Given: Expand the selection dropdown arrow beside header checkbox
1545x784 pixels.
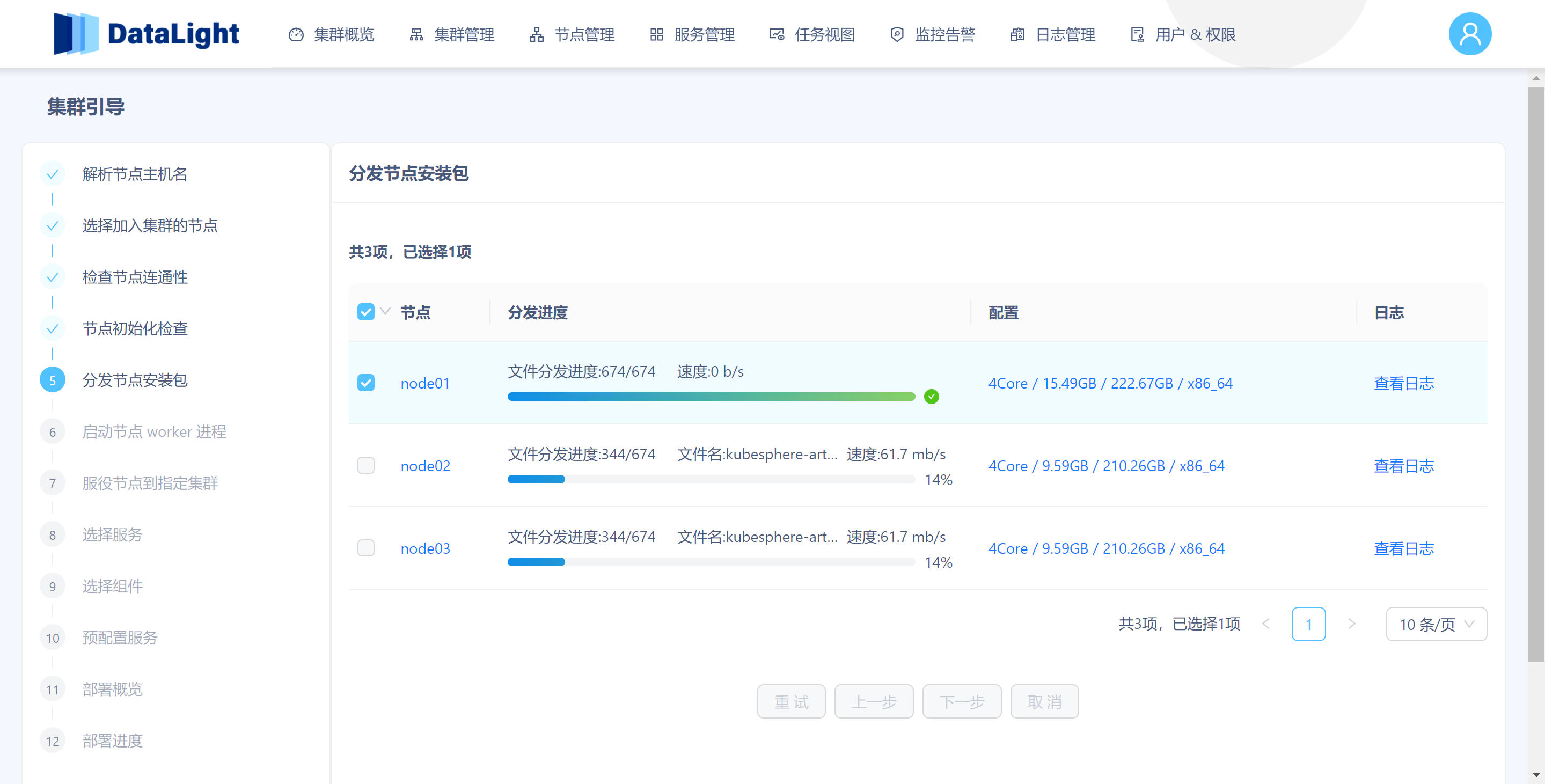Looking at the screenshot, I should pyautogui.click(x=386, y=311).
